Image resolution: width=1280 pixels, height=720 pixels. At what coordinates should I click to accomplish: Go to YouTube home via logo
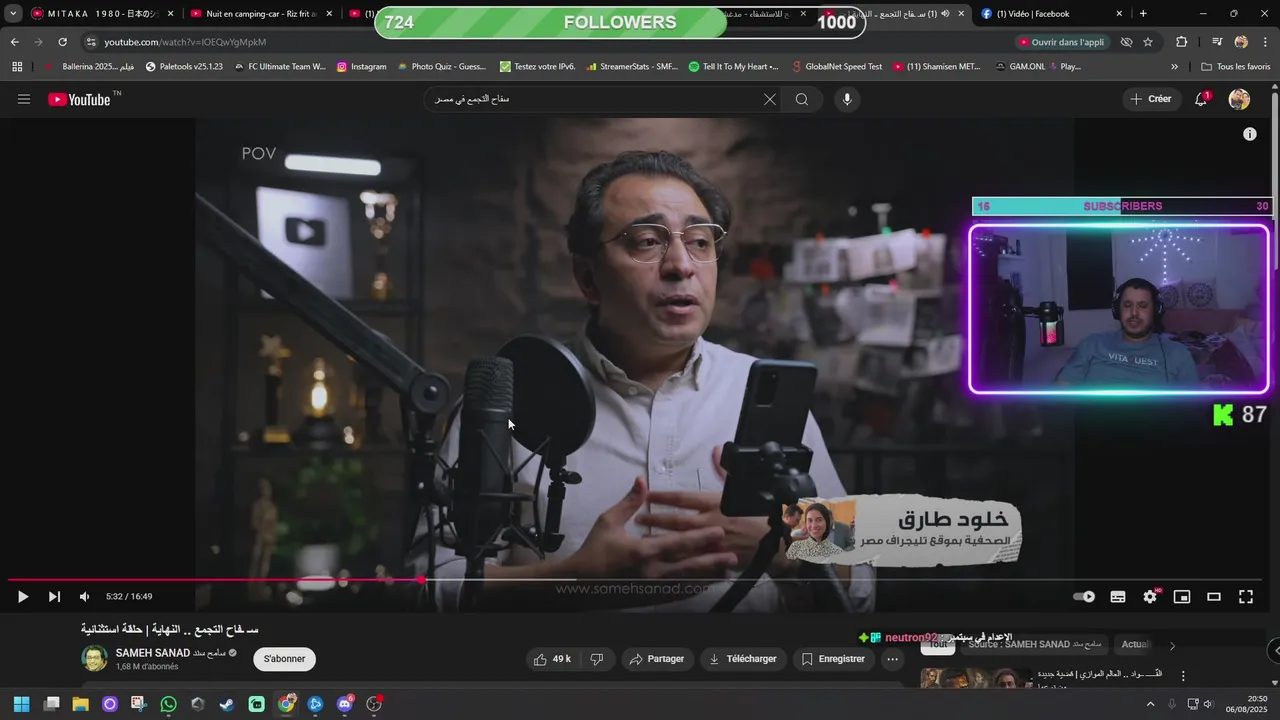tap(80, 99)
